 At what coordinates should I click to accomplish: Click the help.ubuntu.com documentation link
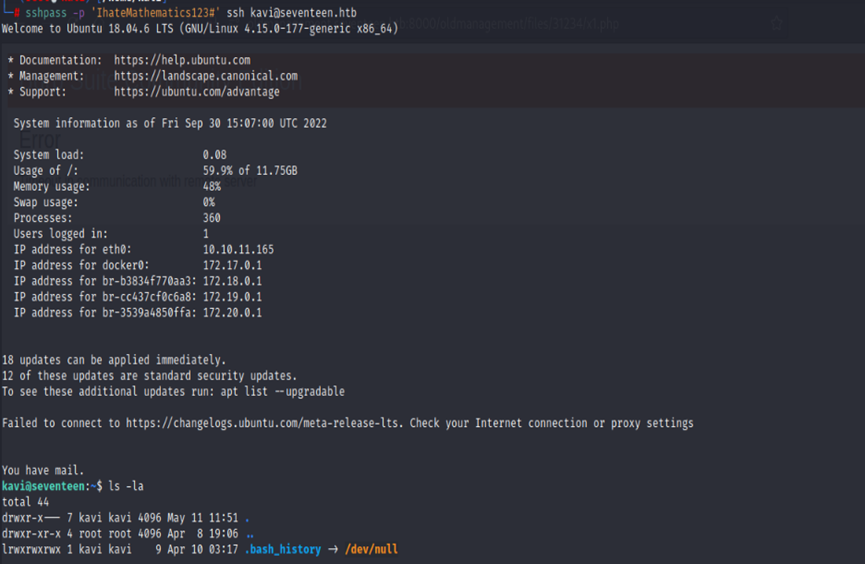181,61
